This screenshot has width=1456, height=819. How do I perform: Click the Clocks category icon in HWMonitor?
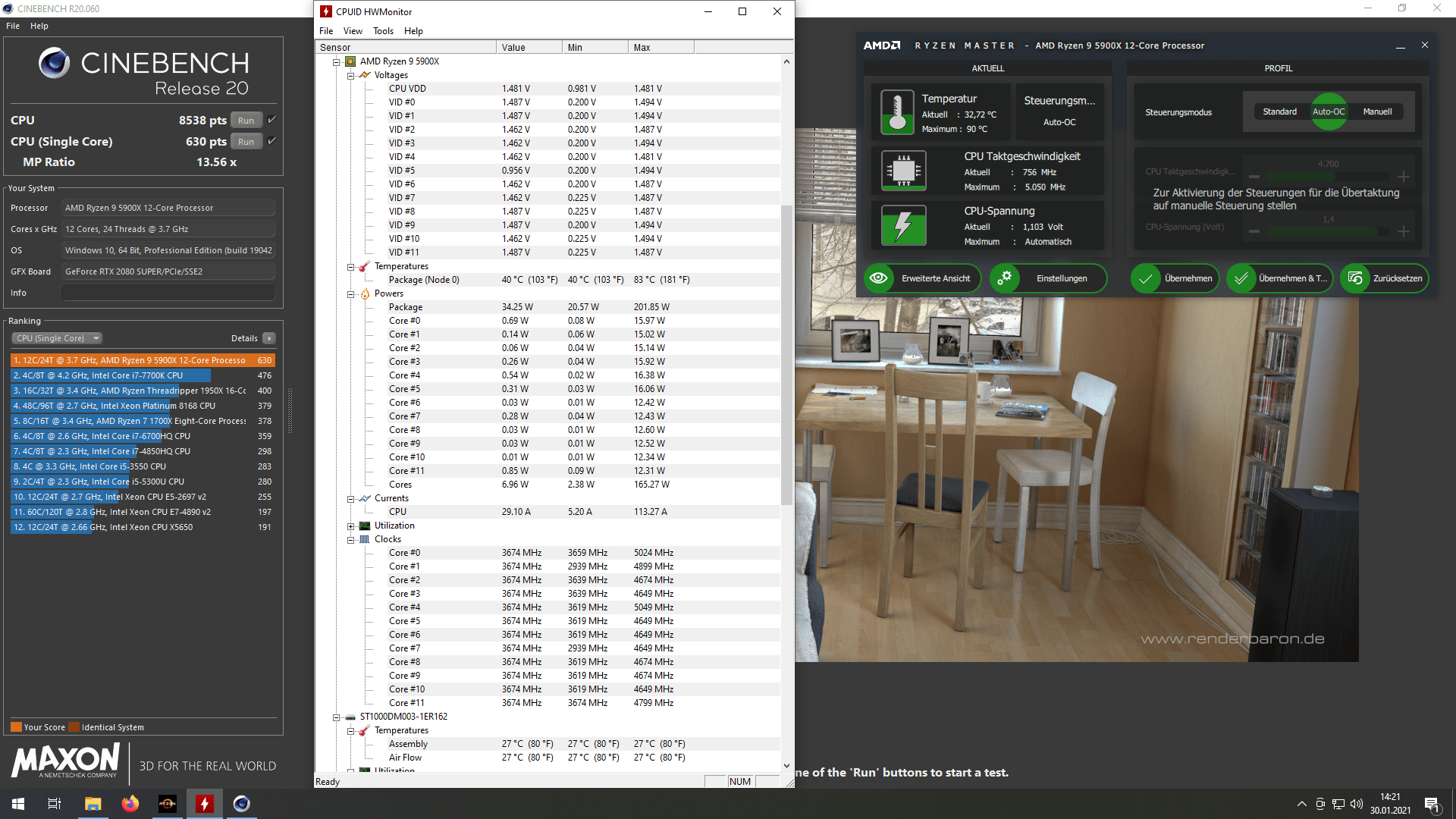(x=365, y=539)
